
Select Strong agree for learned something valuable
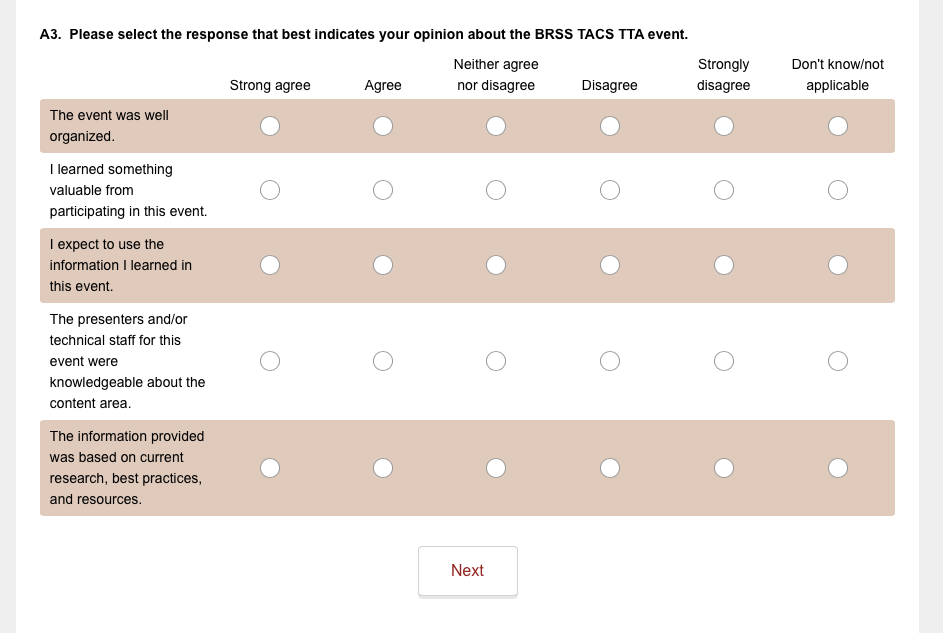270,190
